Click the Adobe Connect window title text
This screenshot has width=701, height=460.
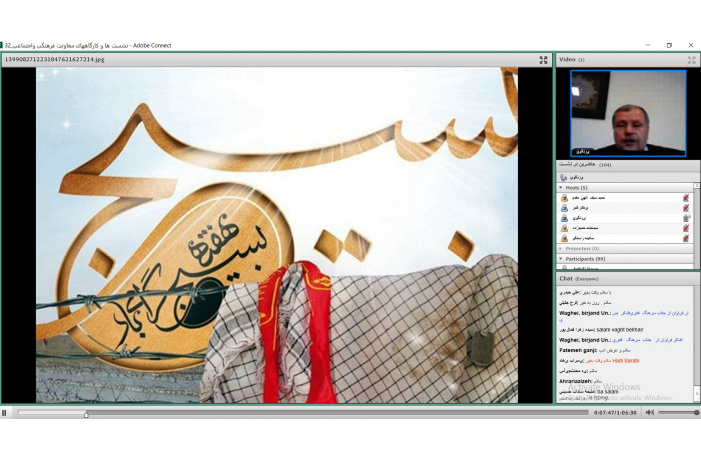88,45
